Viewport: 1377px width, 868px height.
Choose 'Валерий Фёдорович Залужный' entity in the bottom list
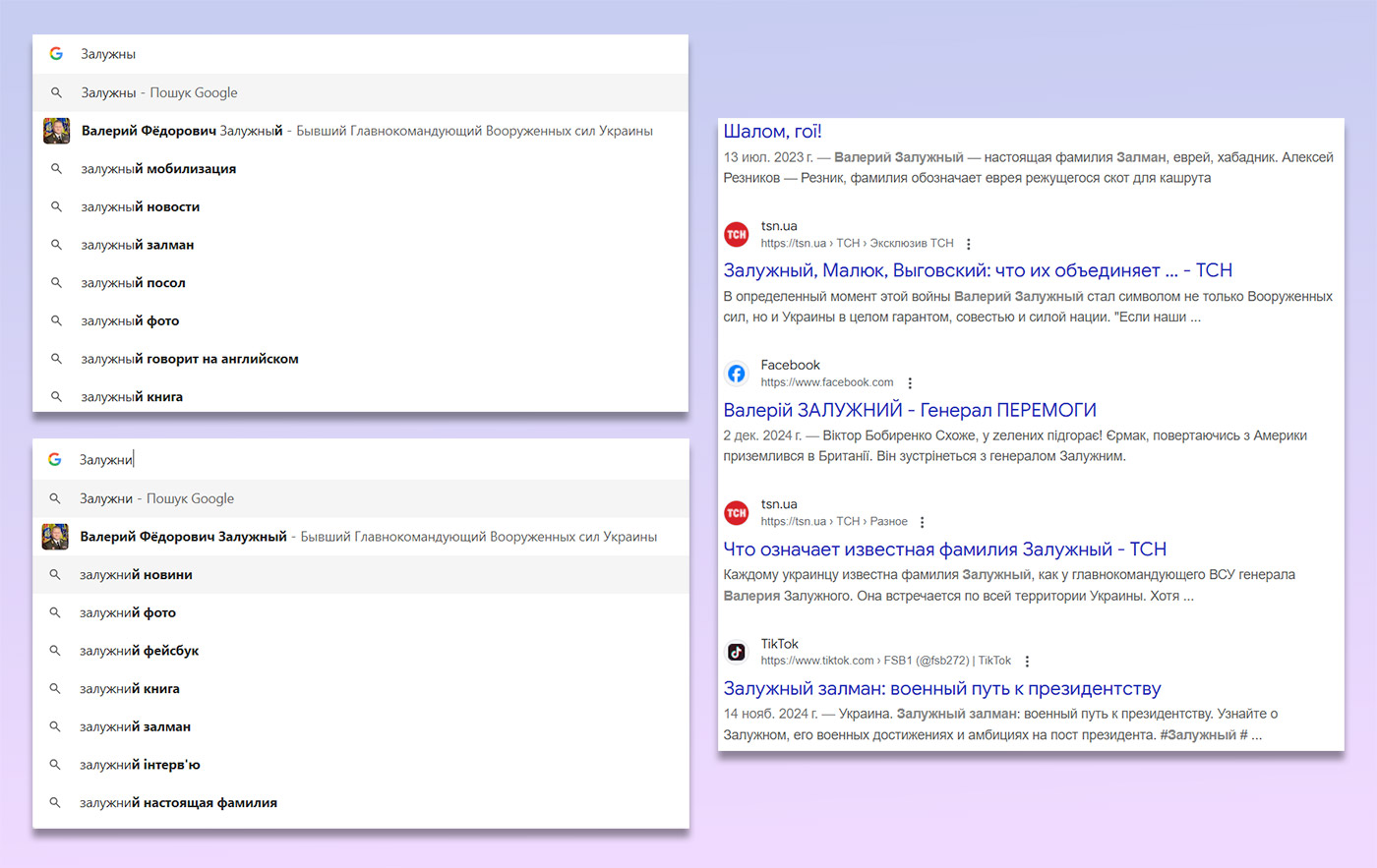(360, 537)
